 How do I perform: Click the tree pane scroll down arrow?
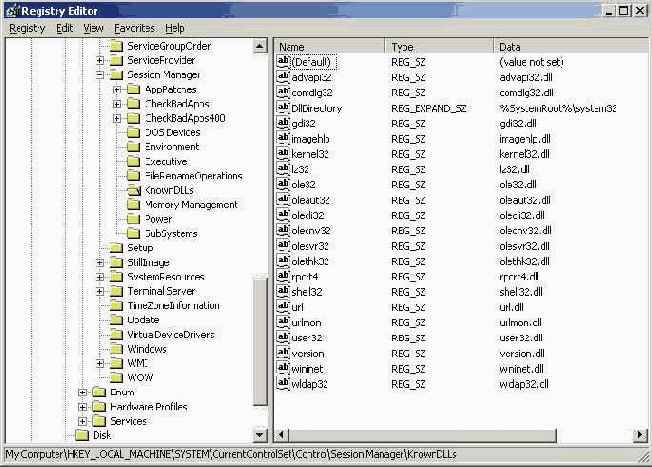260,435
